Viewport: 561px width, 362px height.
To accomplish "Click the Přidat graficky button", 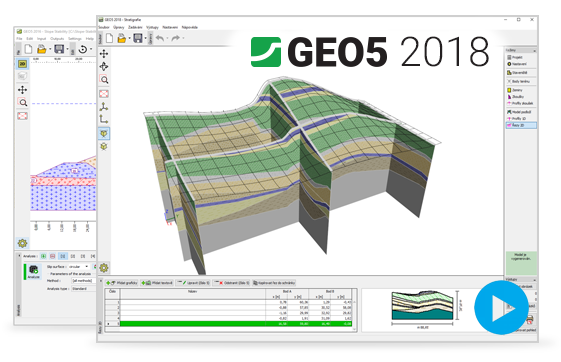I will pos(122,283).
